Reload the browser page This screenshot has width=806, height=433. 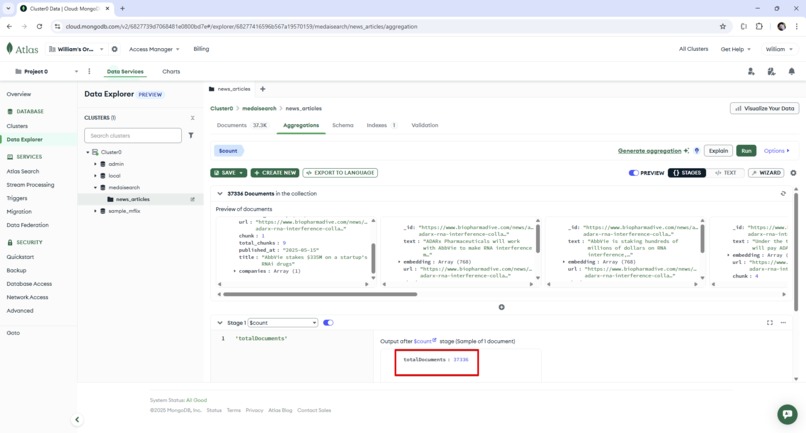[39, 26]
